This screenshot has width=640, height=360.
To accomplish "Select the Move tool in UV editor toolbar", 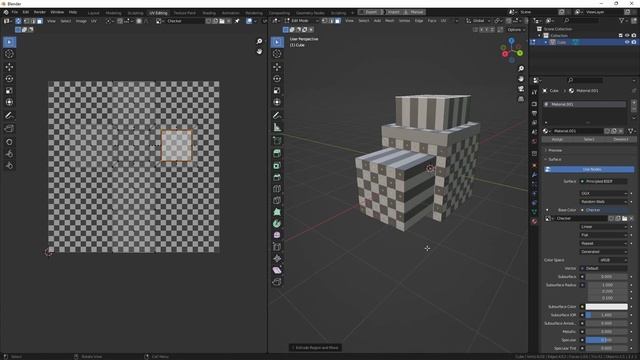I will (x=9, y=67).
